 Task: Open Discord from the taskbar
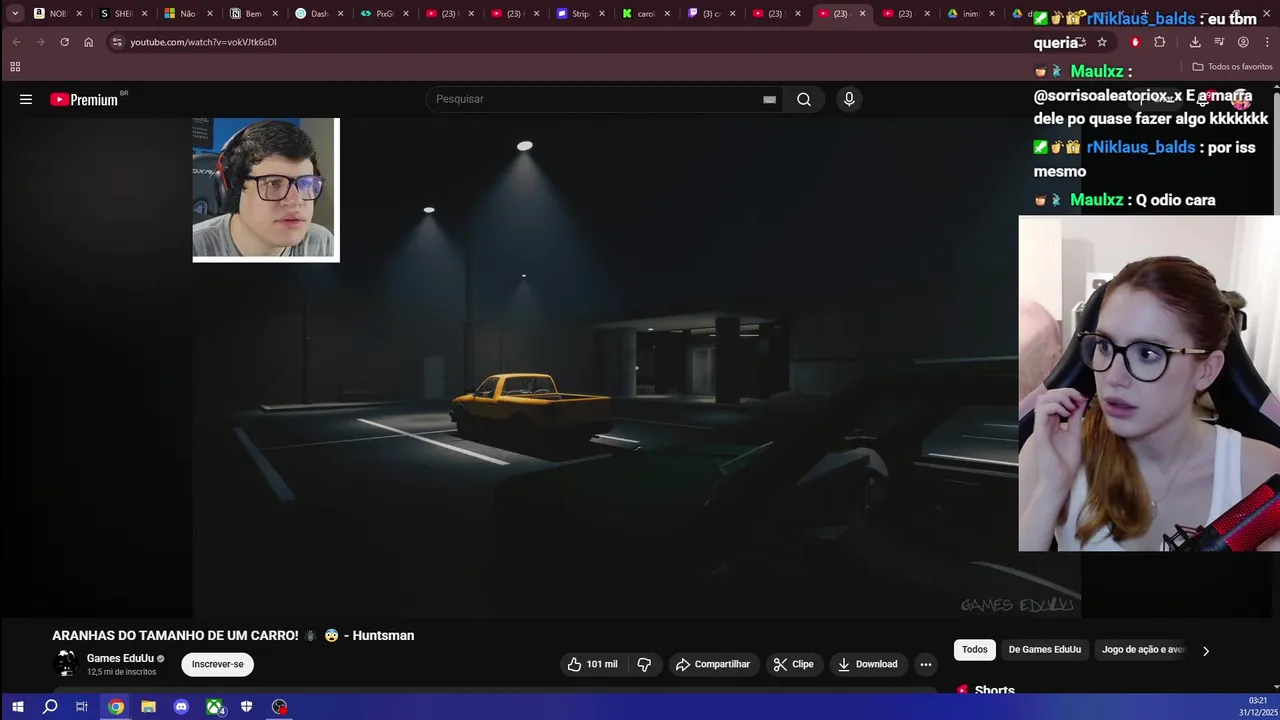click(x=181, y=707)
